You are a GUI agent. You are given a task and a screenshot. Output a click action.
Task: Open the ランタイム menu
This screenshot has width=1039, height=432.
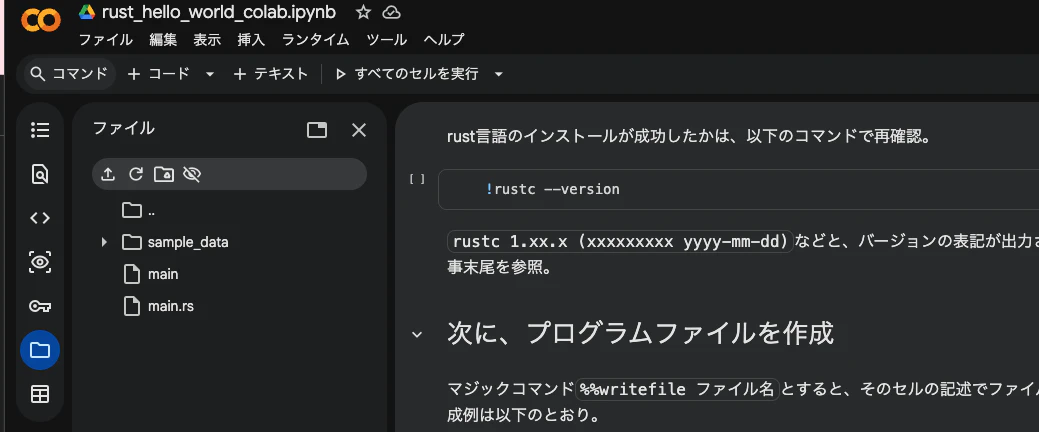point(315,40)
